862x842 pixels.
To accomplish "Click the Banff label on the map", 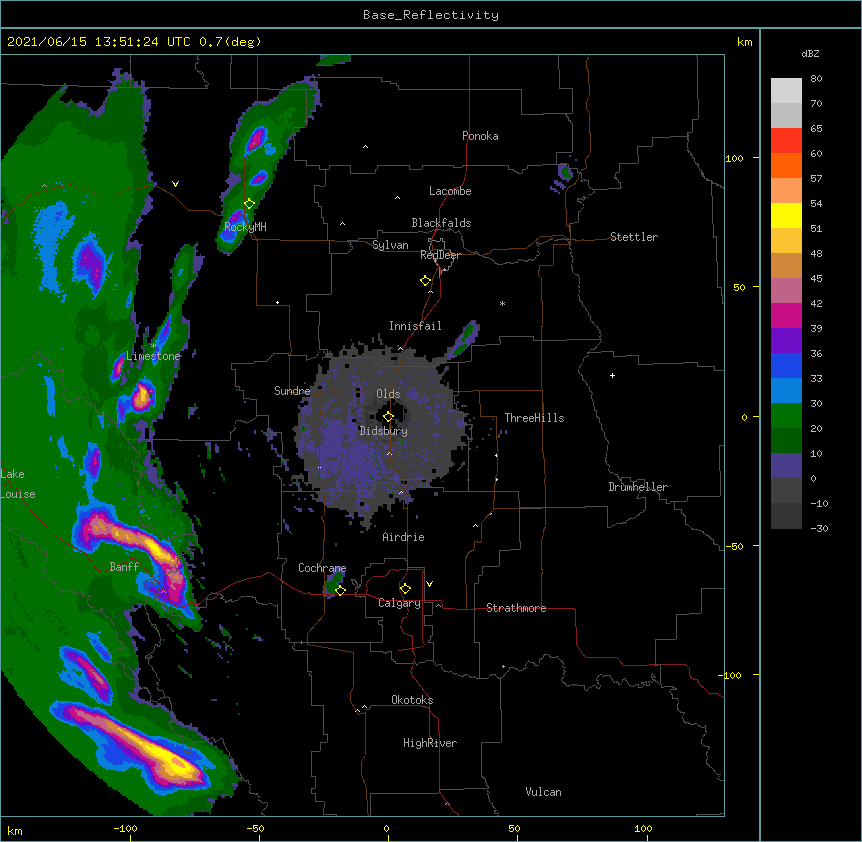I will click(124, 567).
